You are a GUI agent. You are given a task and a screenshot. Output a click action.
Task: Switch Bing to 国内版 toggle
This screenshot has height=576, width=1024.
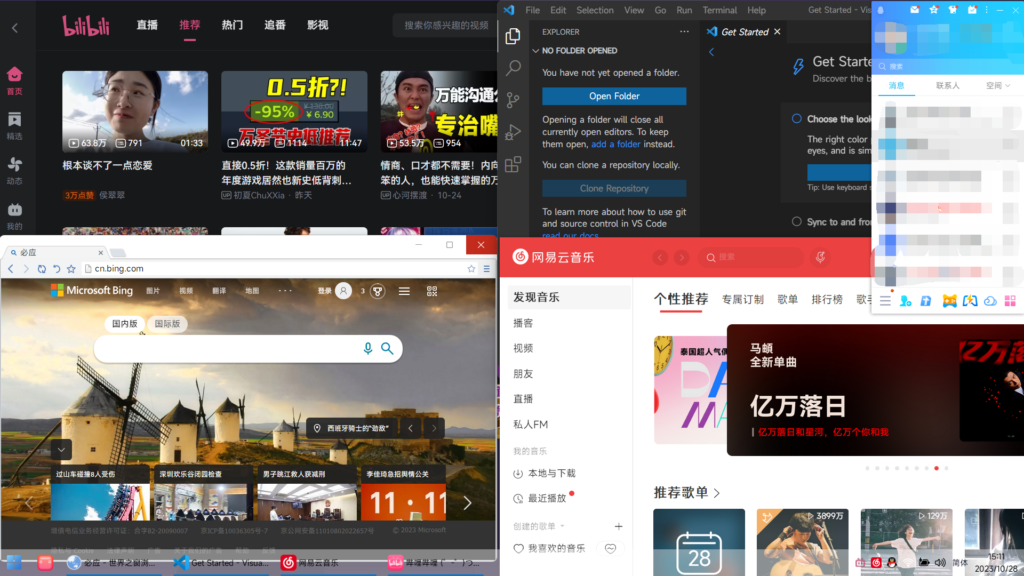(x=125, y=324)
